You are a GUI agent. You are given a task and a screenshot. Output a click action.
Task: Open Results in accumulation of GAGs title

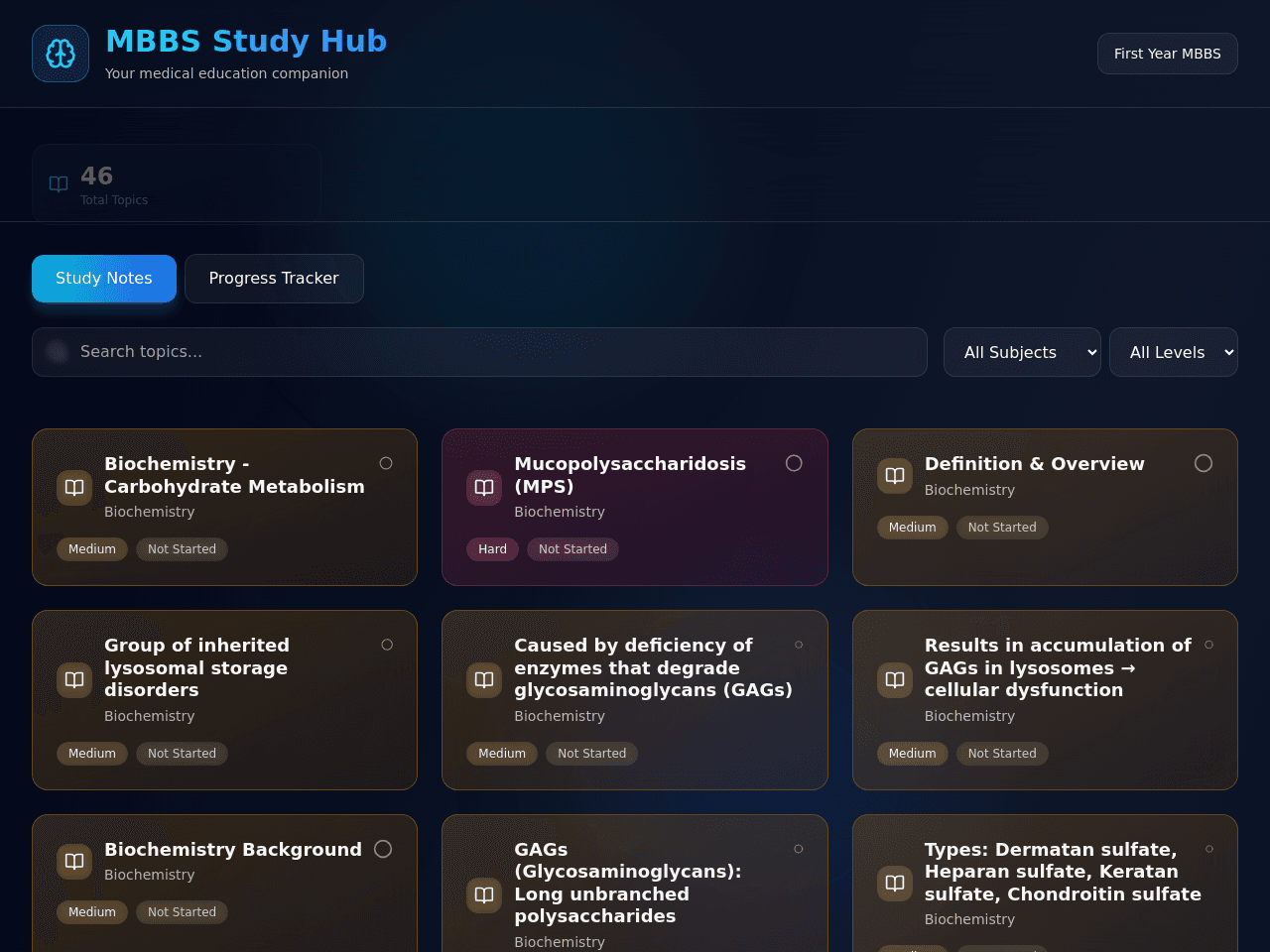(1058, 667)
